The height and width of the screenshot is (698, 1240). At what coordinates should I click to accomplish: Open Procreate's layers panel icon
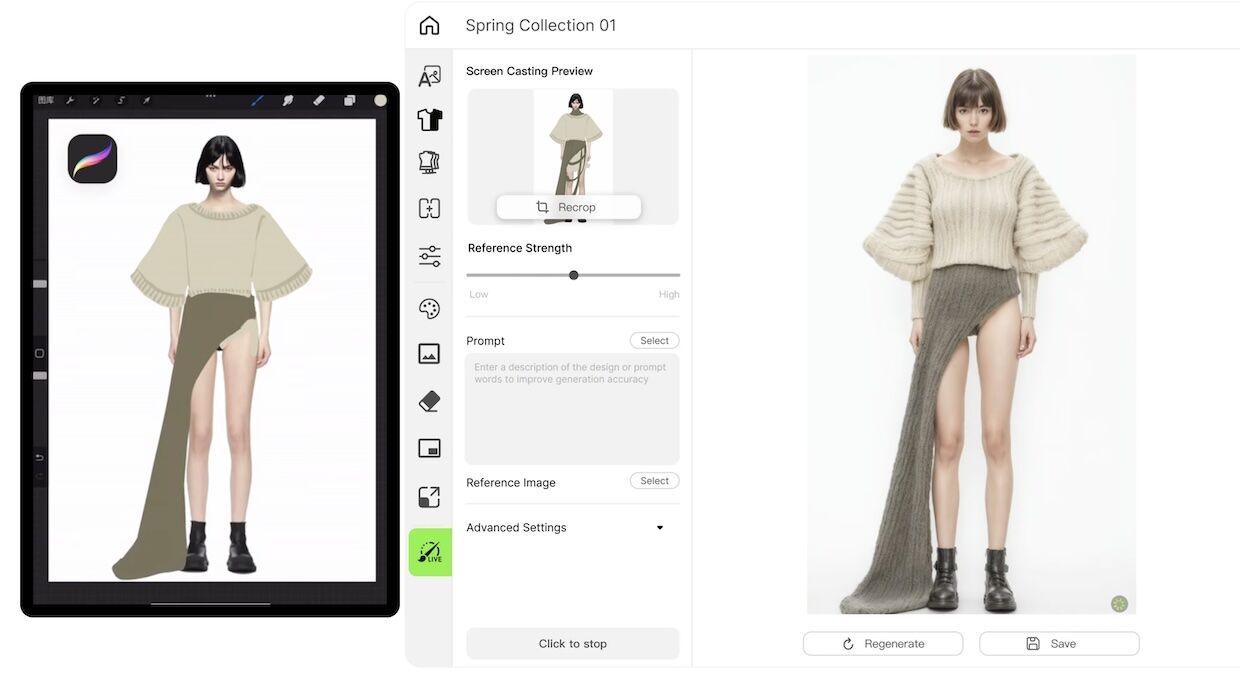(349, 100)
